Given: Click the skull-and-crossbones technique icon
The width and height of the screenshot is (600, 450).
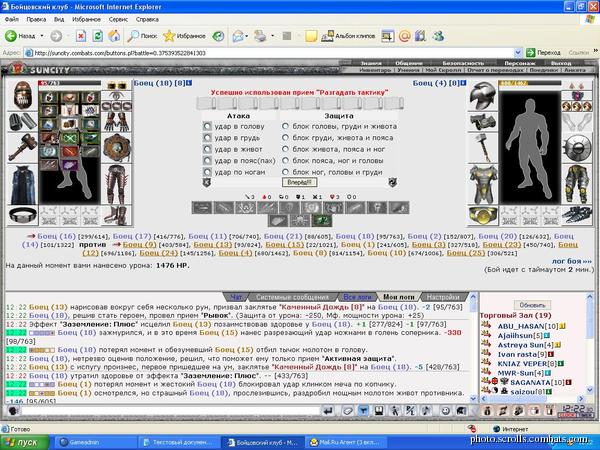Looking at the screenshot, I should point(245,208).
